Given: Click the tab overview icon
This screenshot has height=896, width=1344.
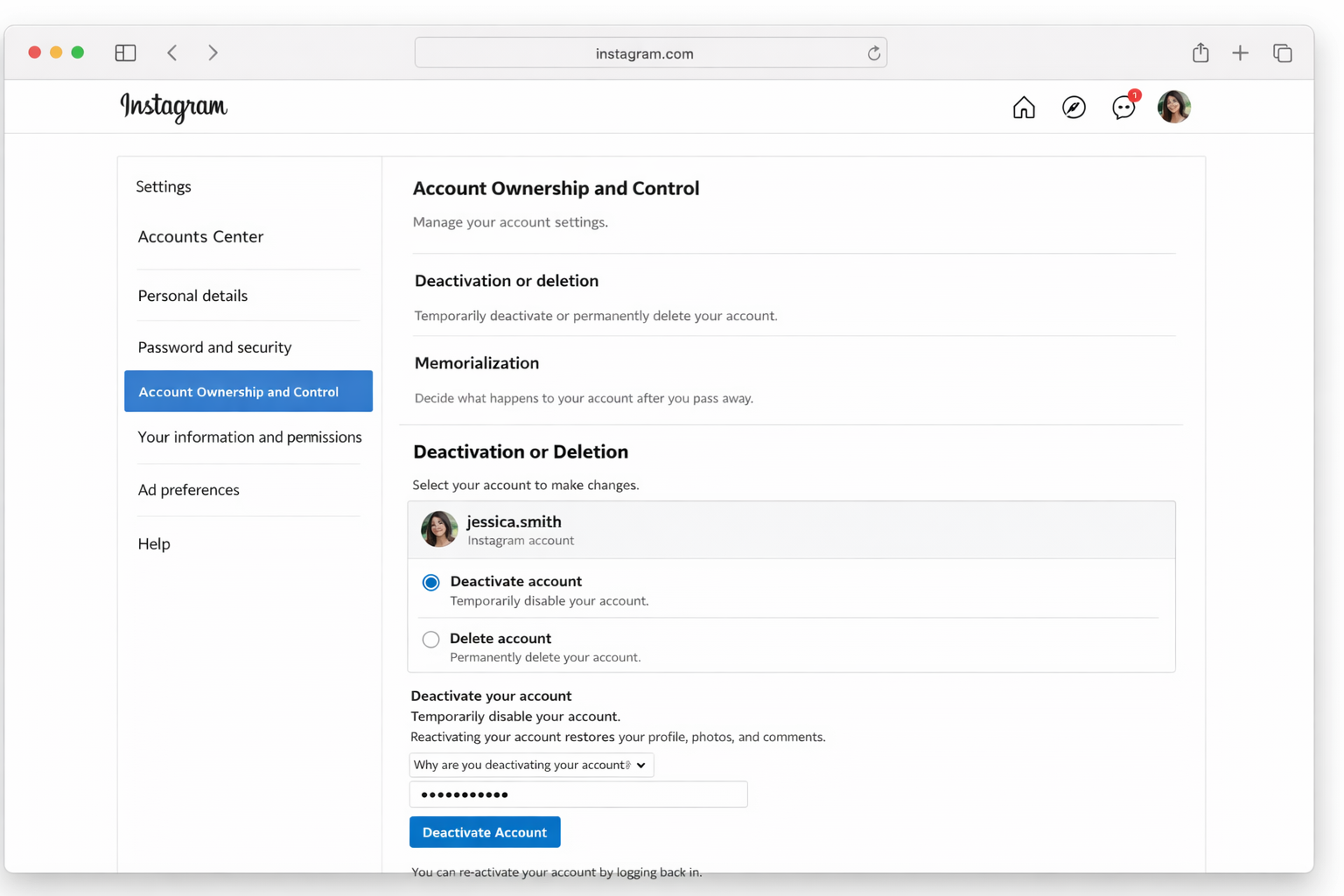Looking at the screenshot, I should pos(1283,52).
